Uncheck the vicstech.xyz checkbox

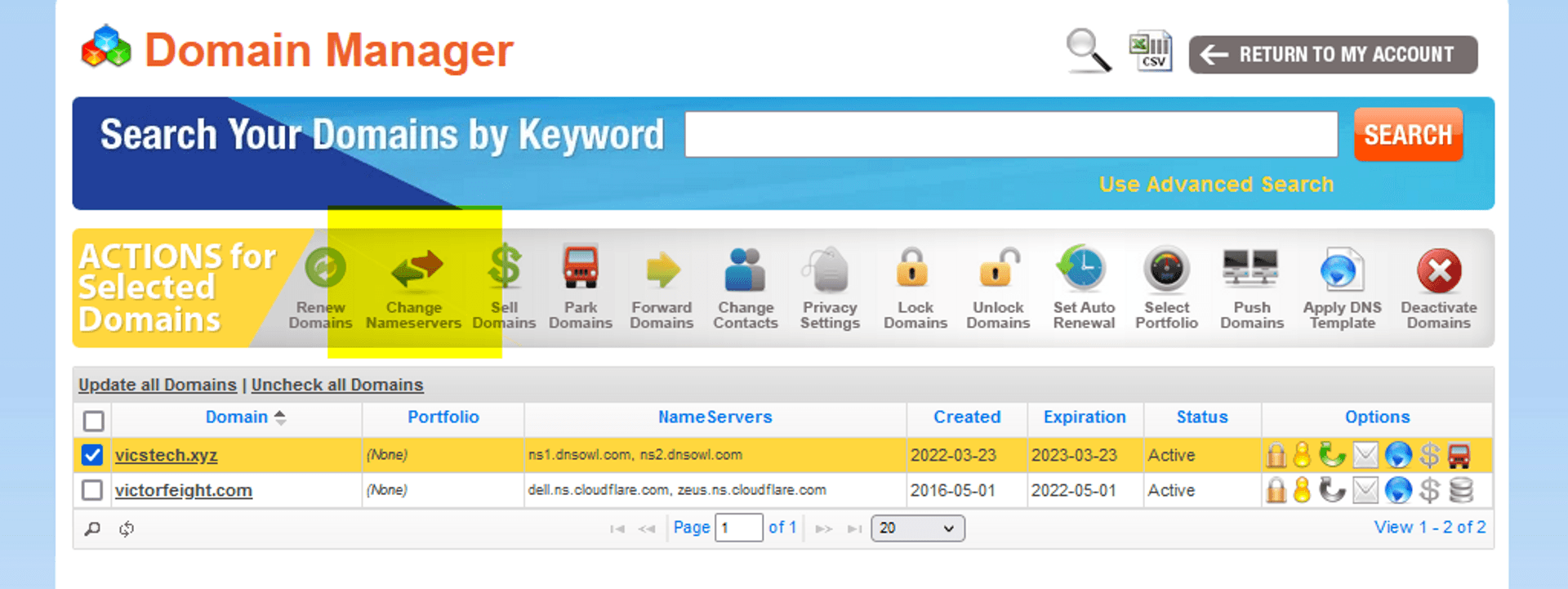coord(92,455)
